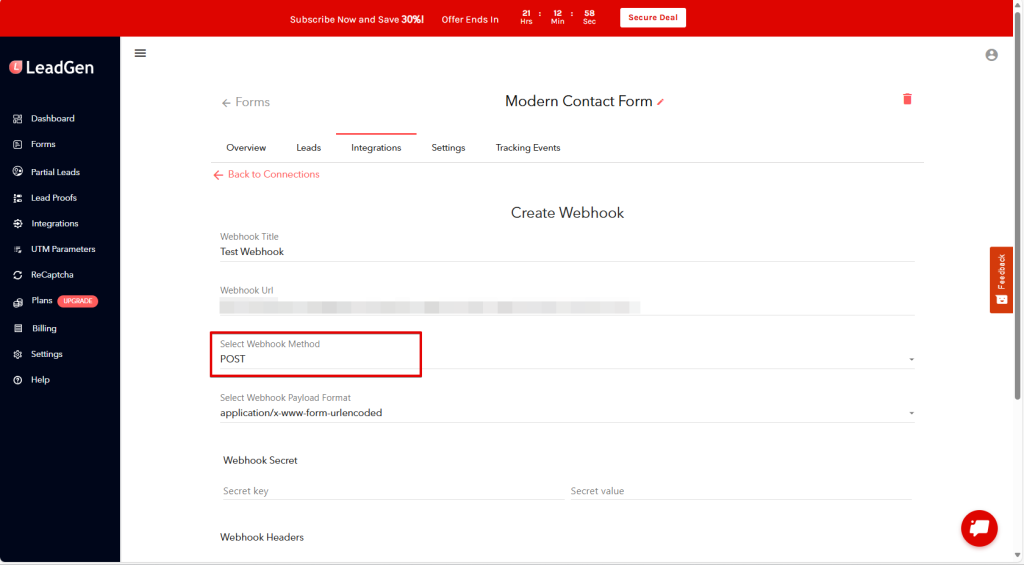Click the red trash delete icon
Image resolution: width=1024 pixels, height=565 pixels.
pos(907,99)
